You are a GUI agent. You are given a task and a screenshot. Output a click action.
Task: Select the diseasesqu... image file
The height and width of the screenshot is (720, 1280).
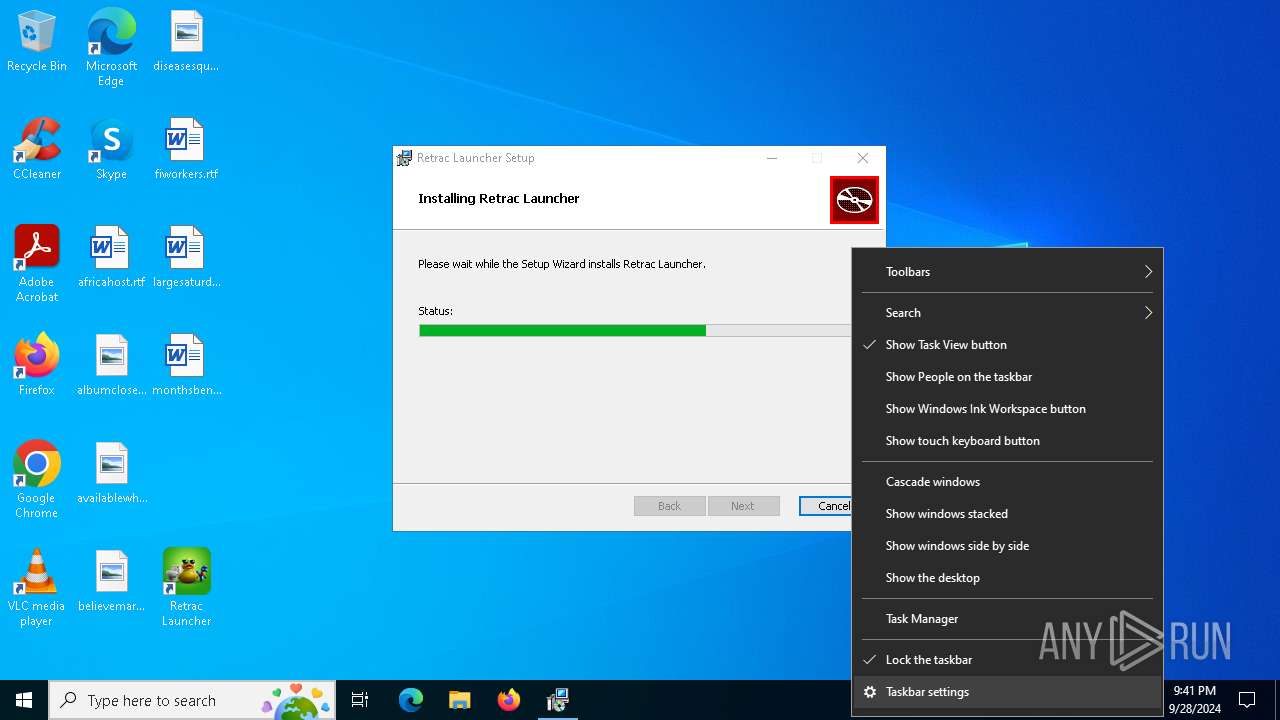point(186,41)
